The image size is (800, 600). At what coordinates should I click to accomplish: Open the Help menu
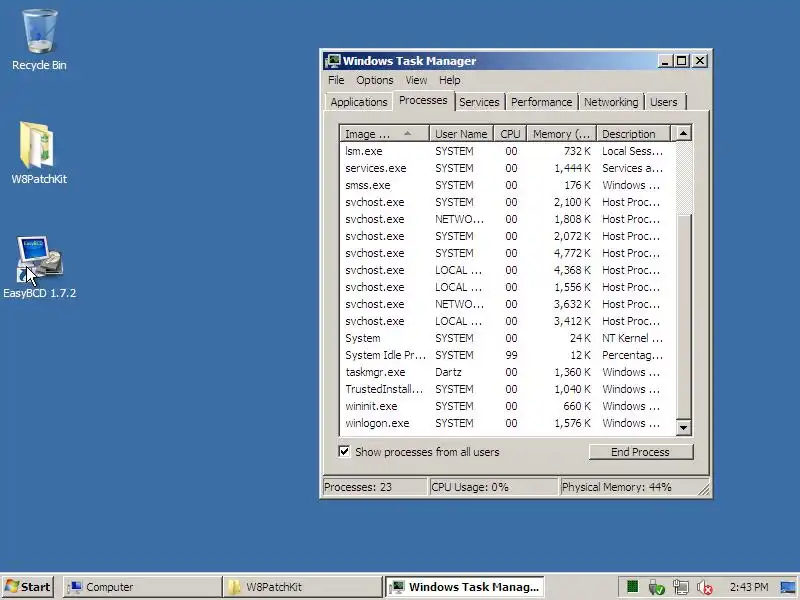[449, 80]
